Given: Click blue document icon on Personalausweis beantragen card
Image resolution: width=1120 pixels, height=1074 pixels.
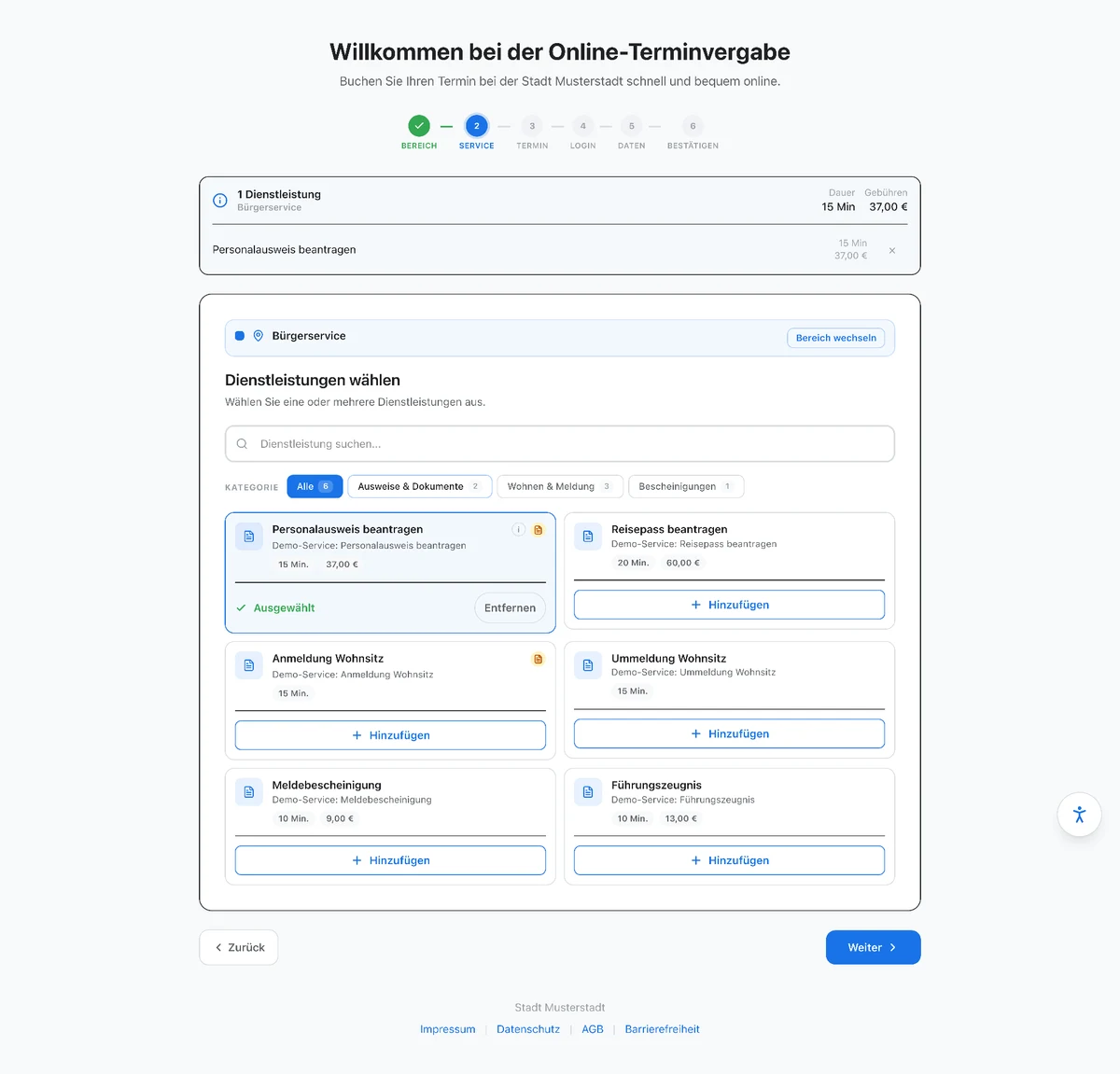Looking at the screenshot, I should (249, 537).
